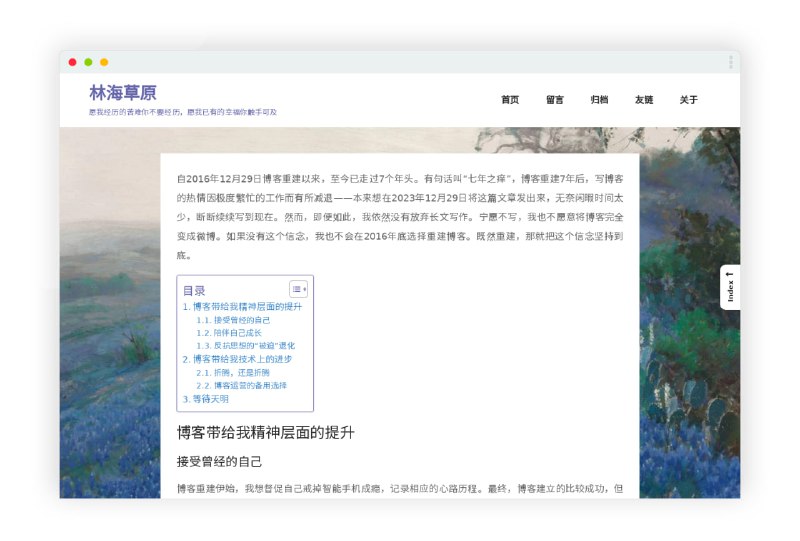Click the 林海草原 site title
Viewport: 800px width, 541px height.
click(123, 93)
